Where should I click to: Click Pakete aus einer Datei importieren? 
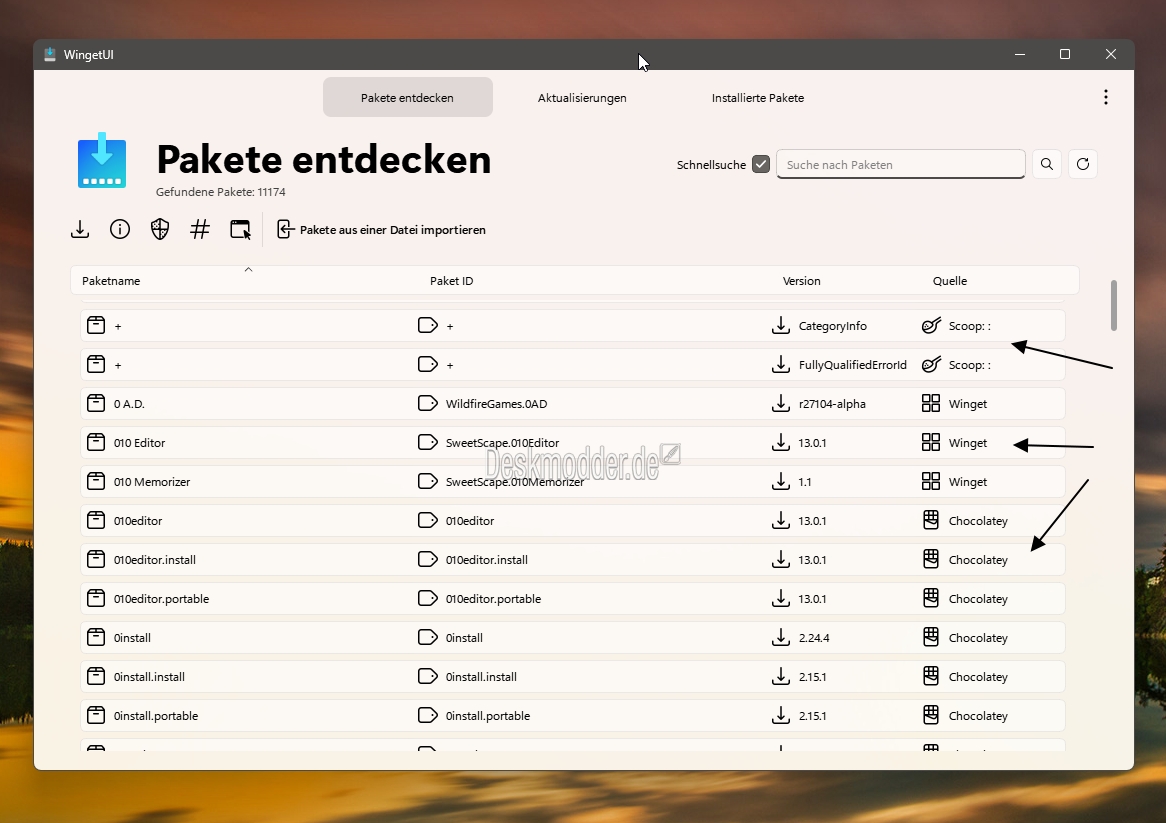click(x=381, y=230)
